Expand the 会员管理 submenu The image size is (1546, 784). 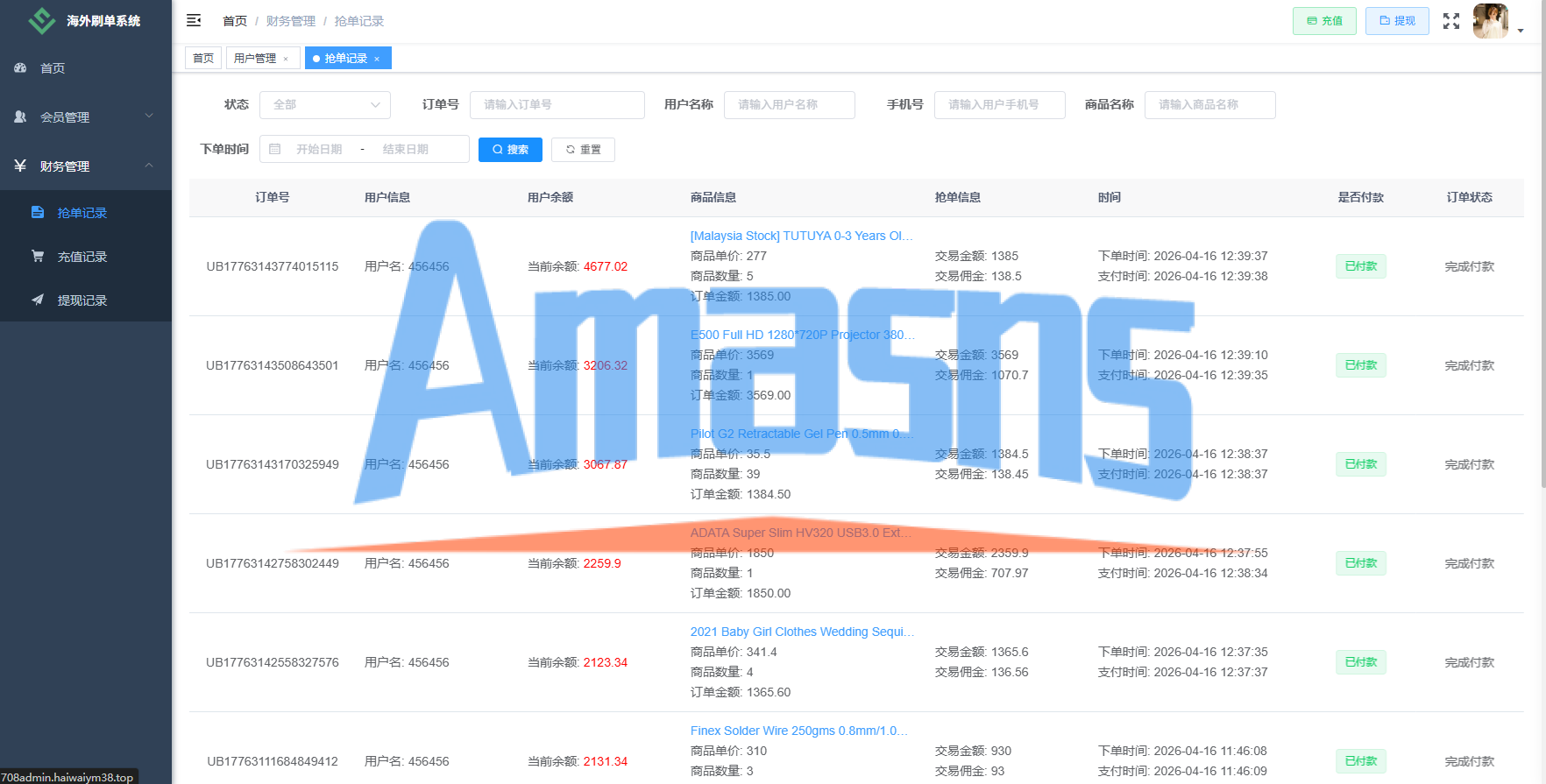point(149,116)
